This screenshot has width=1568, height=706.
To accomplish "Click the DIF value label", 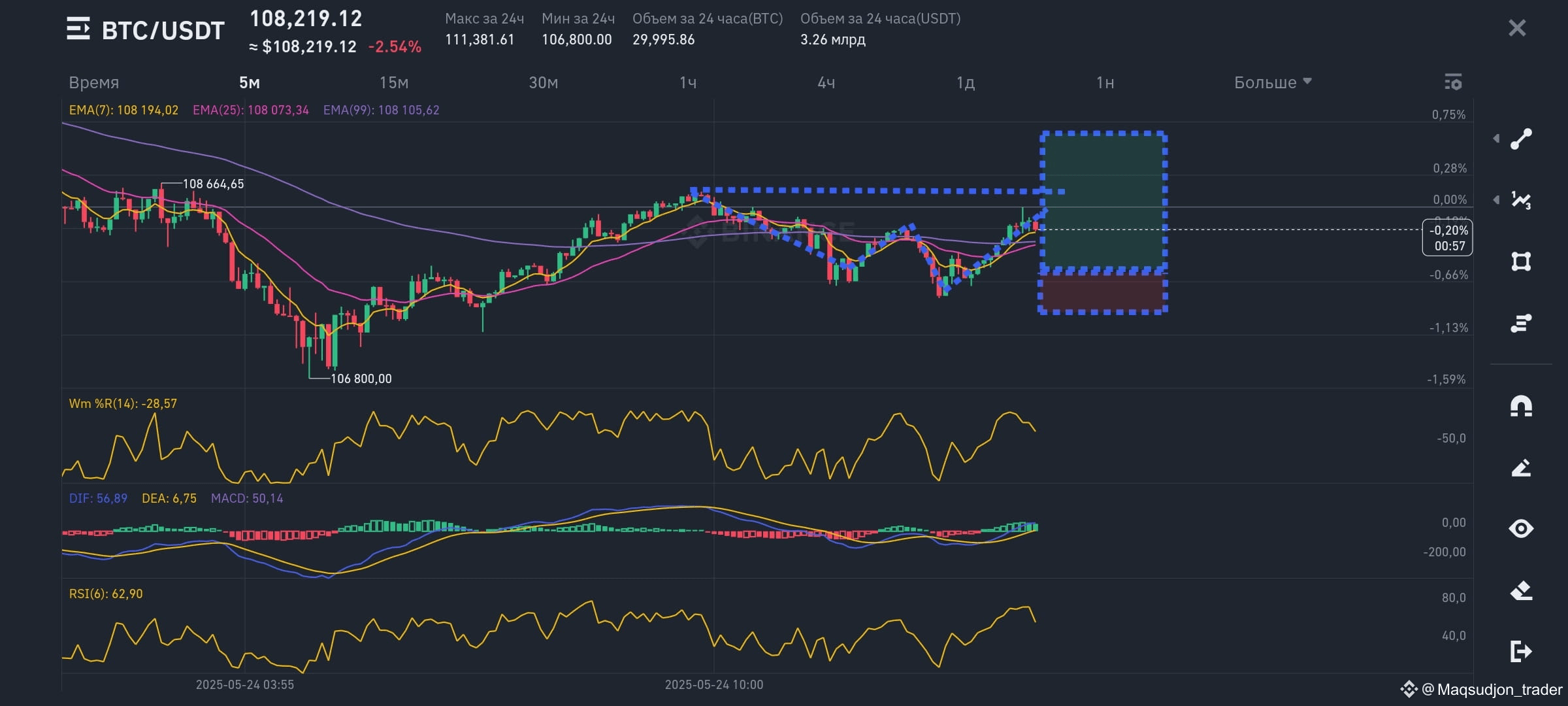I will pos(98,498).
